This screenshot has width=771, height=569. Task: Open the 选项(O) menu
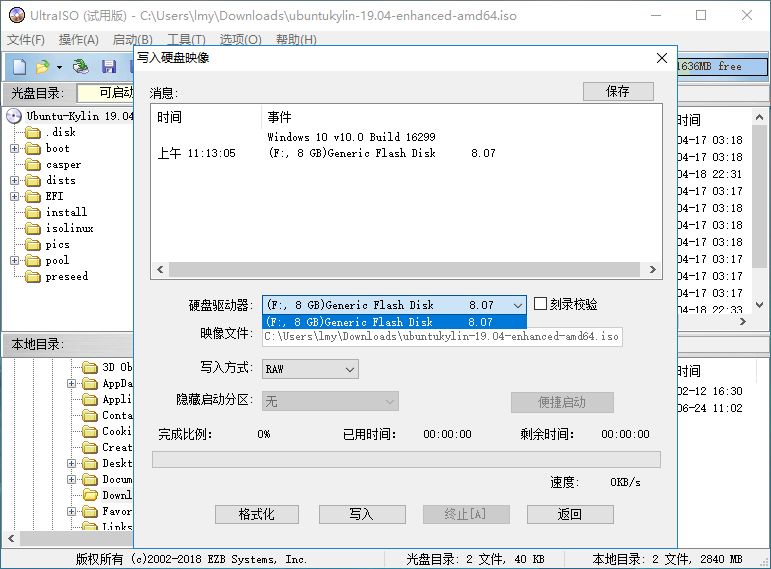coord(240,39)
